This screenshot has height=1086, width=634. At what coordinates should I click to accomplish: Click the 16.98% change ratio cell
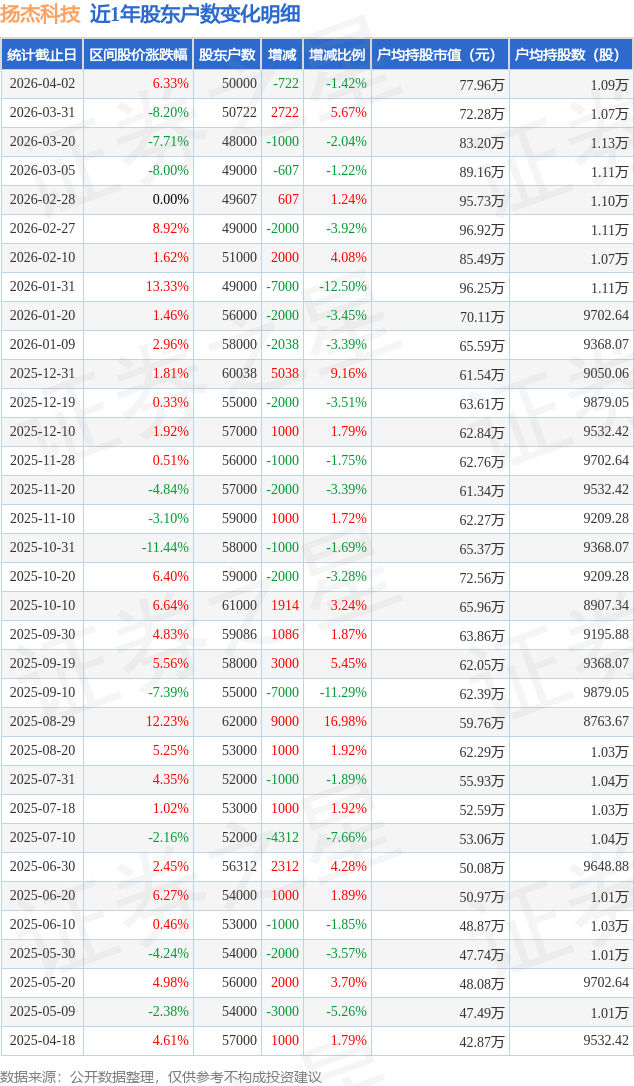pos(346,722)
